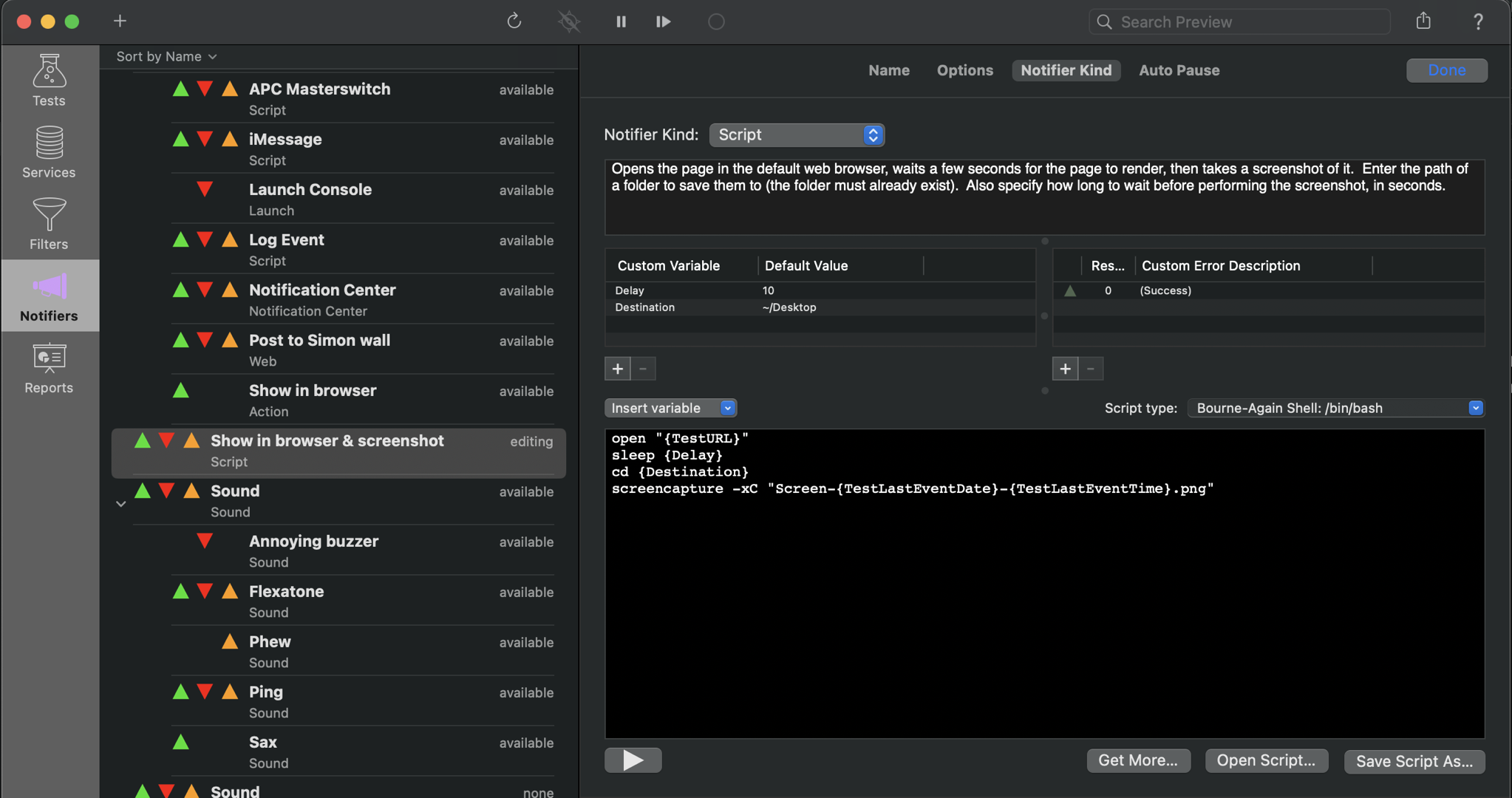Click the step-forward play toolbar icon
The height and width of the screenshot is (798, 1512).
point(664,21)
